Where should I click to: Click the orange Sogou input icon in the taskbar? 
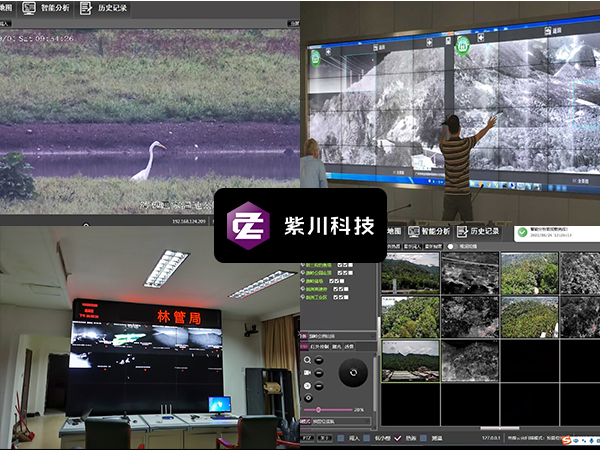pos(567,441)
